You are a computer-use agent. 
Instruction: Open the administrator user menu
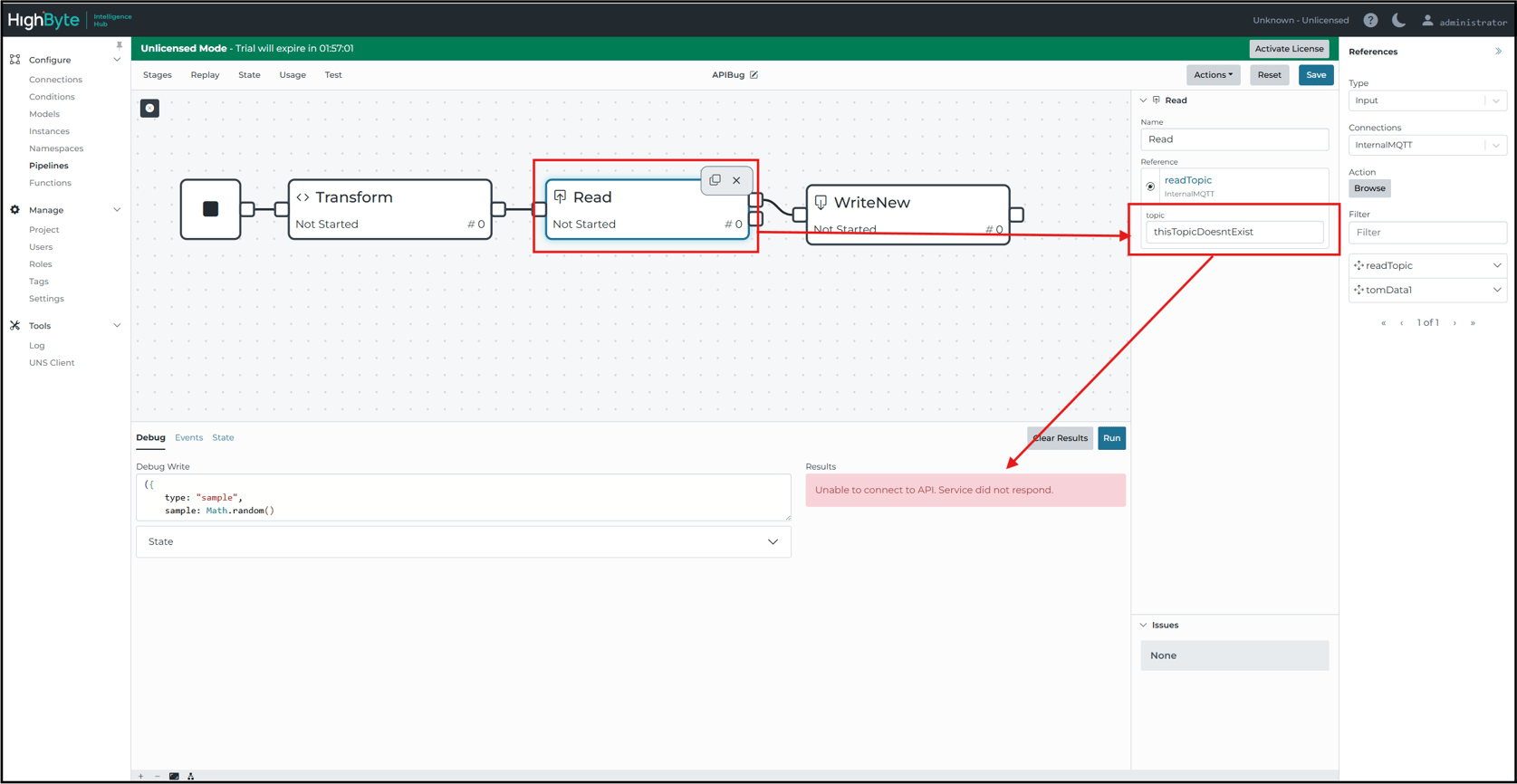(x=1464, y=21)
